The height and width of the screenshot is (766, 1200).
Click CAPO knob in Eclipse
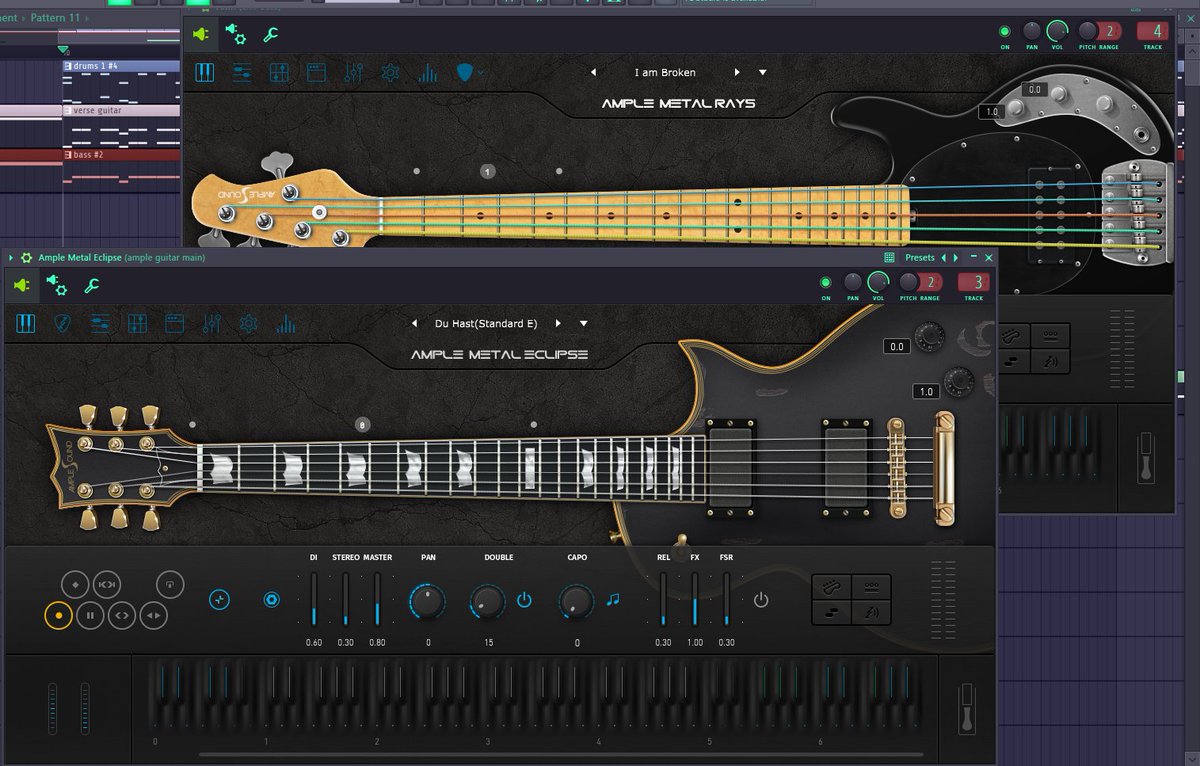[x=576, y=600]
